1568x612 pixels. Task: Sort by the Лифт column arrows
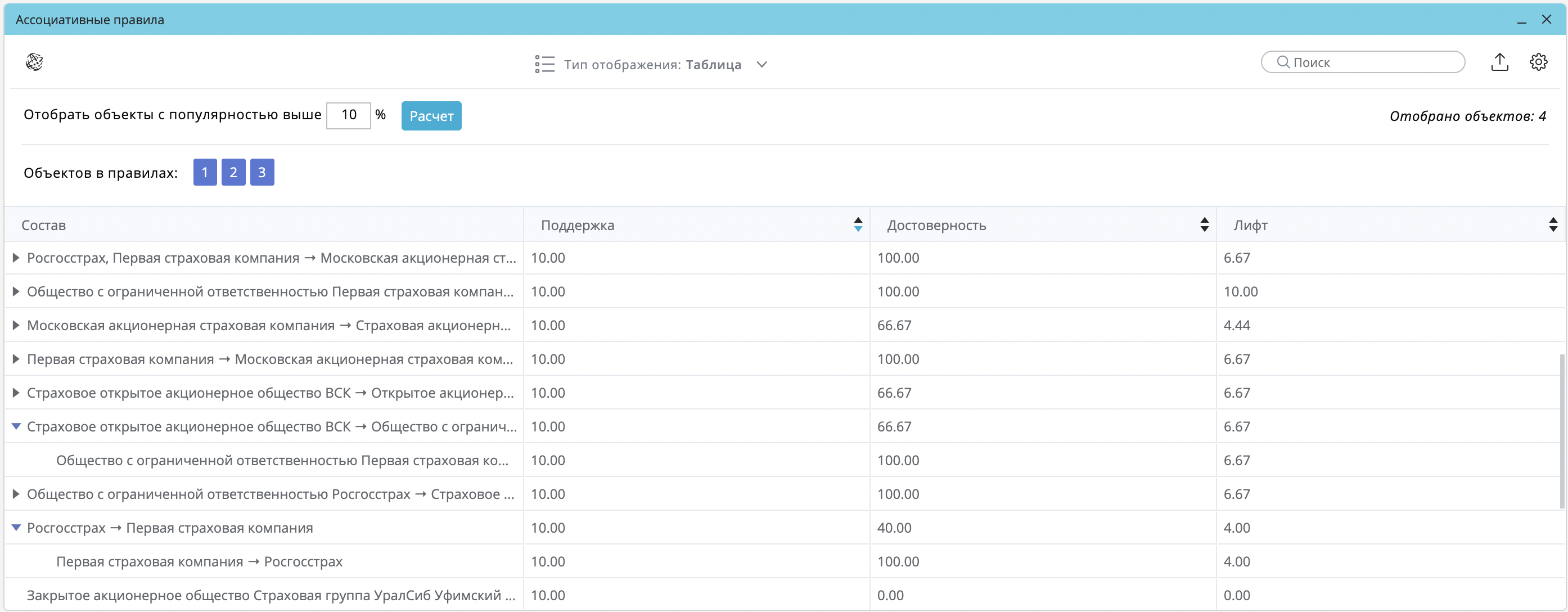tap(1553, 224)
